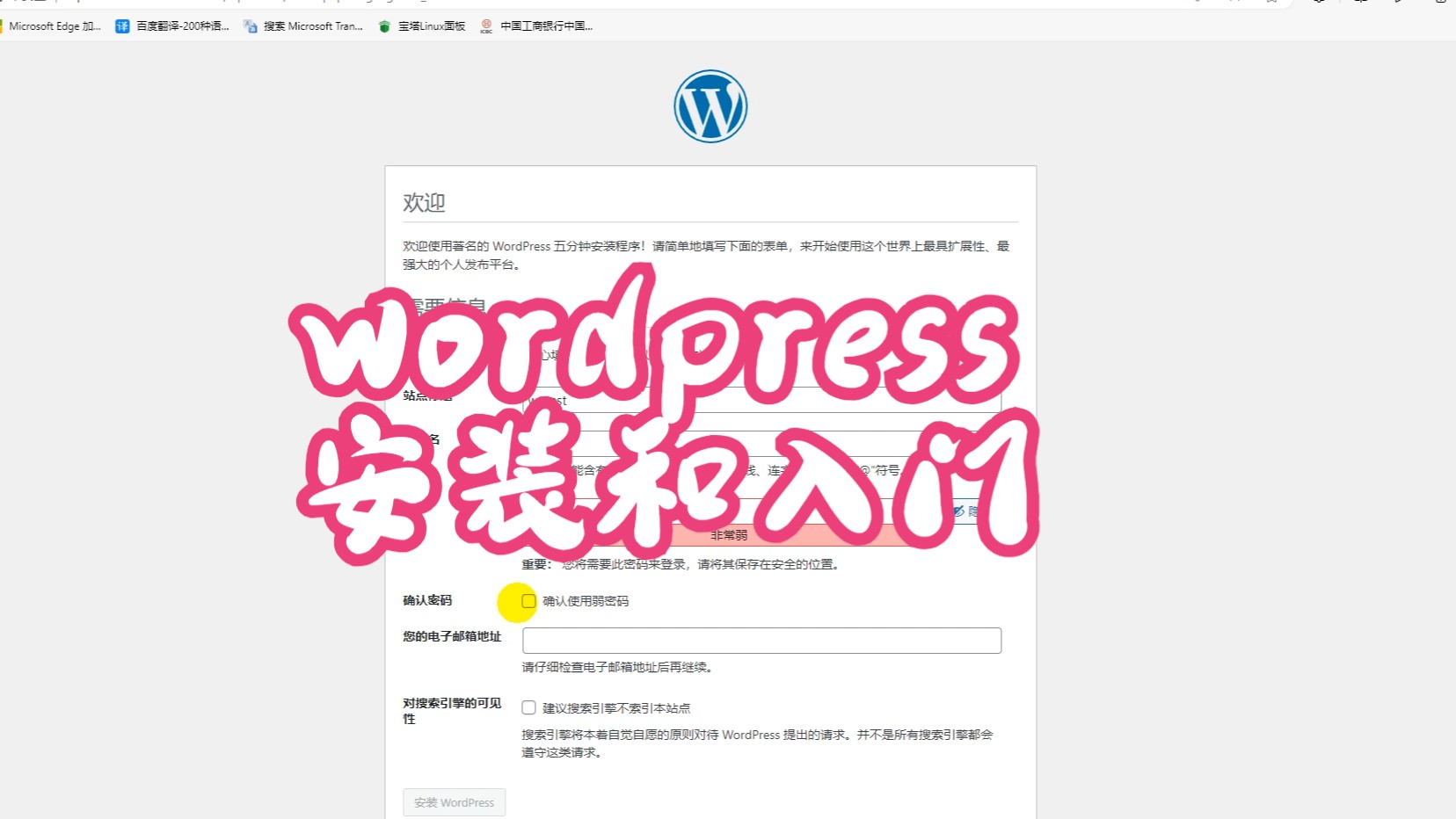Click the 确认密码 label
This screenshot has height=819, width=1456.
point(427,600)
